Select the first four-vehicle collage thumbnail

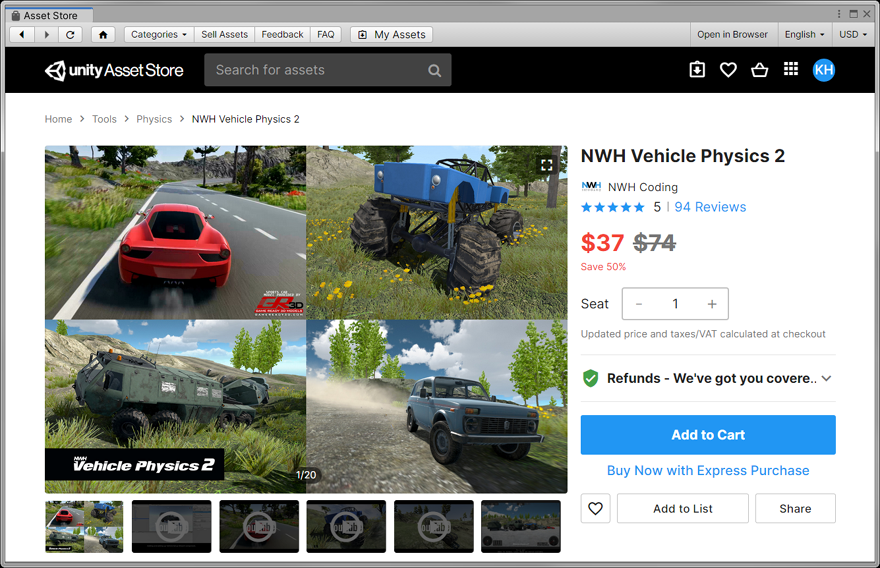84,526
